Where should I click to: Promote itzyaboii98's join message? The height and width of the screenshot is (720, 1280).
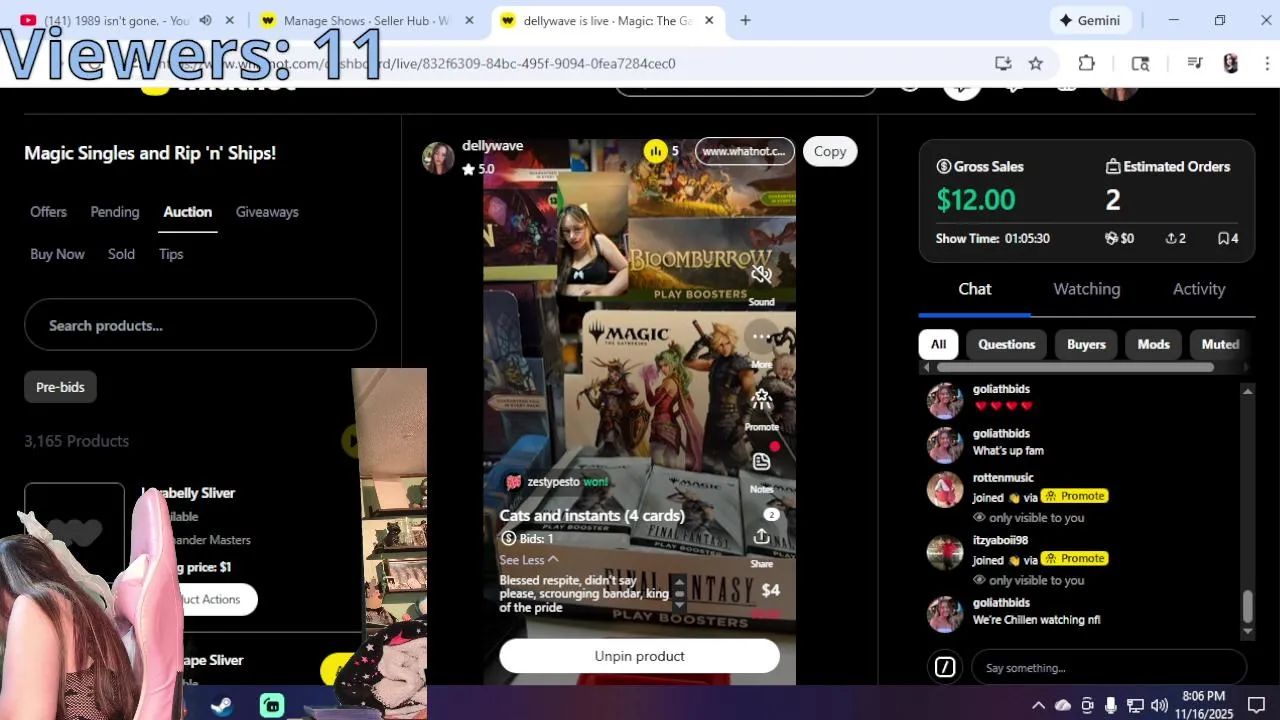click(1074, 559)
